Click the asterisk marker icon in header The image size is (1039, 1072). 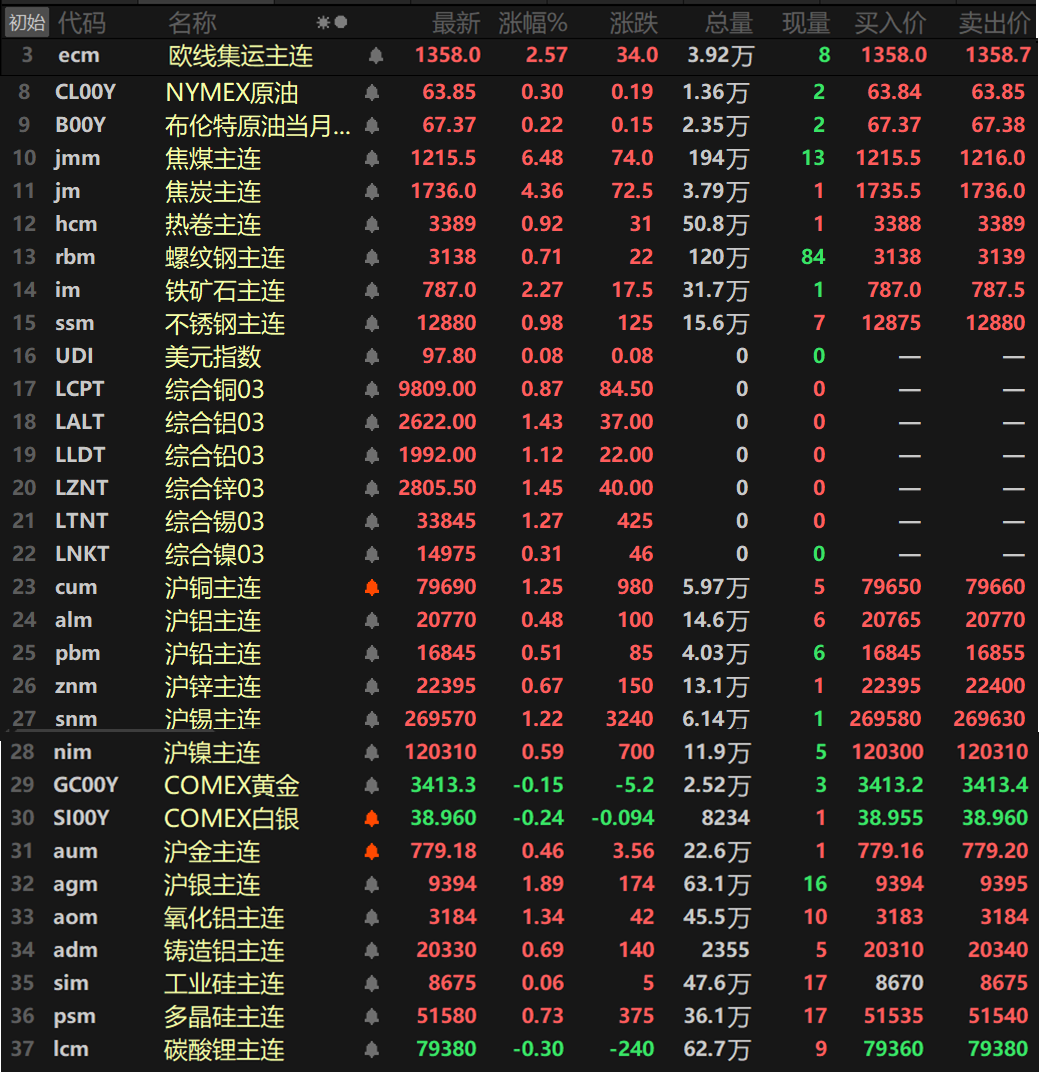pyautogui.click(x=323, y=23)
